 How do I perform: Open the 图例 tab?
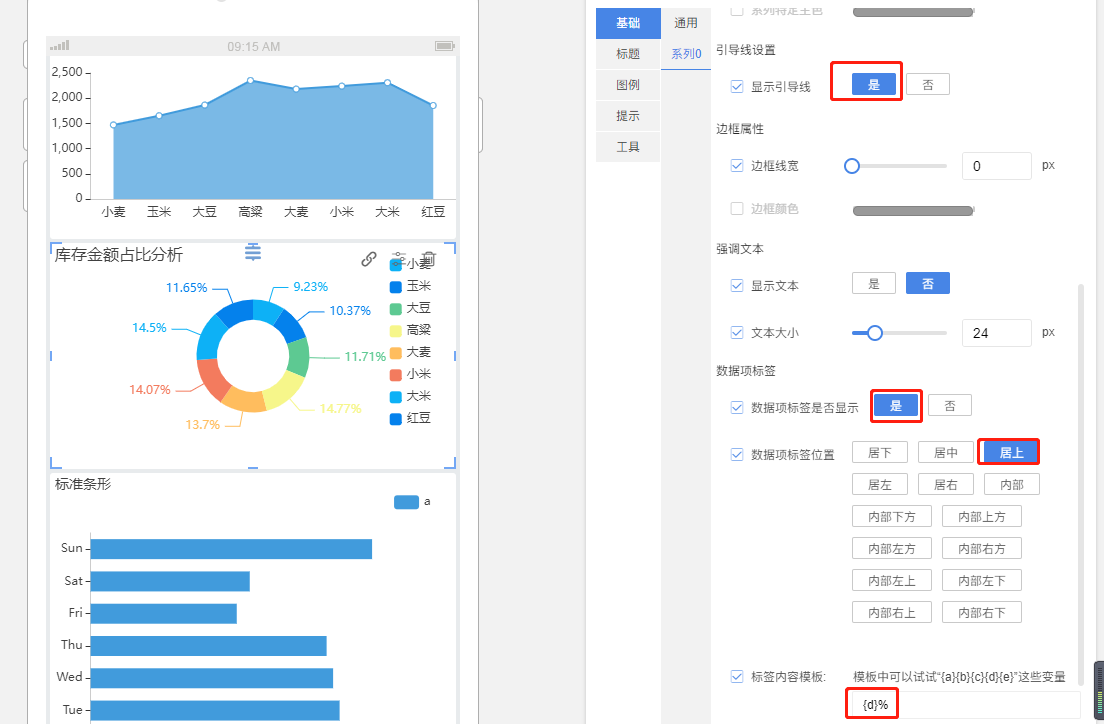click(x=628, y=85)
